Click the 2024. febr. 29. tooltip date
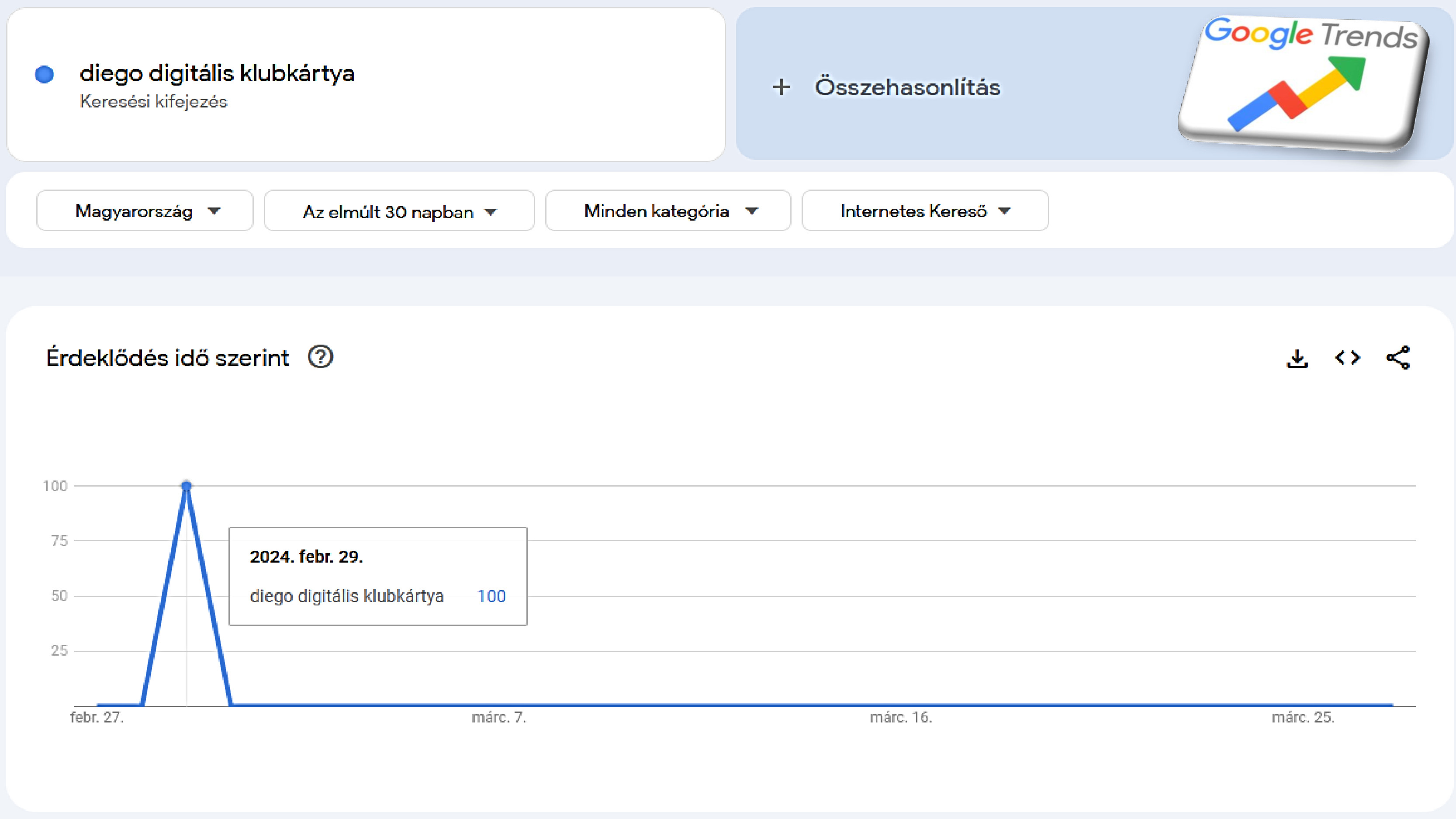This screenshot has width=1456, height=819. [306, 557]
